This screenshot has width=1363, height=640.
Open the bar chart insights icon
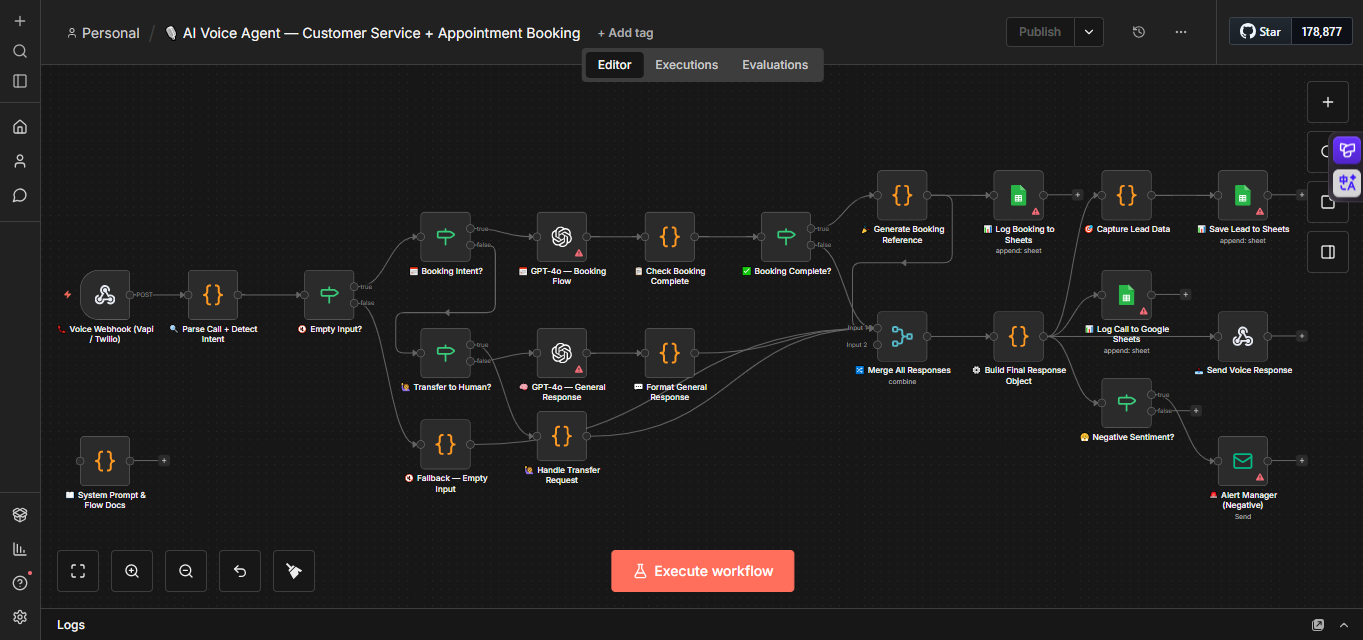pyautogui.click(x=20, y=548)
